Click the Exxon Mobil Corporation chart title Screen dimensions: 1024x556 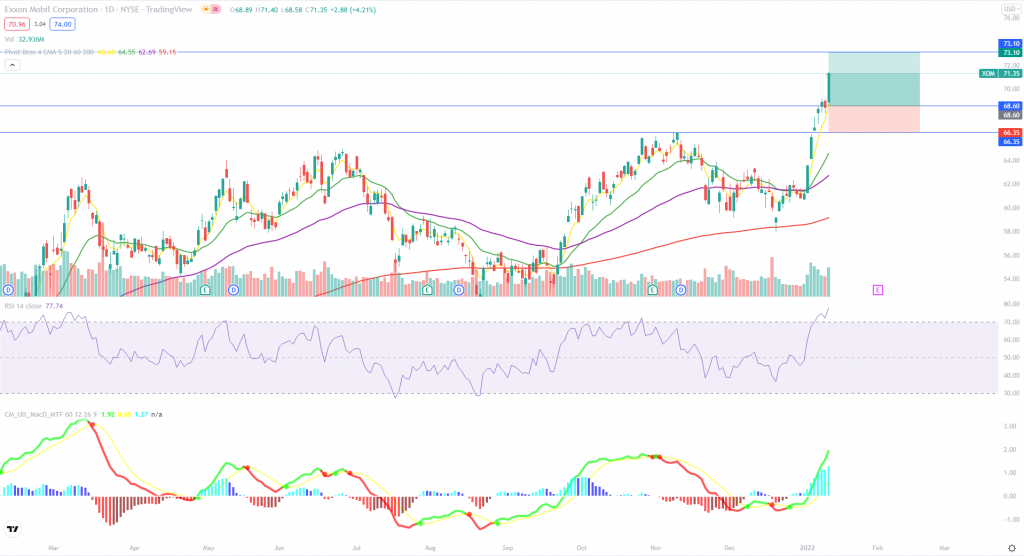click(x=52, y=10)
